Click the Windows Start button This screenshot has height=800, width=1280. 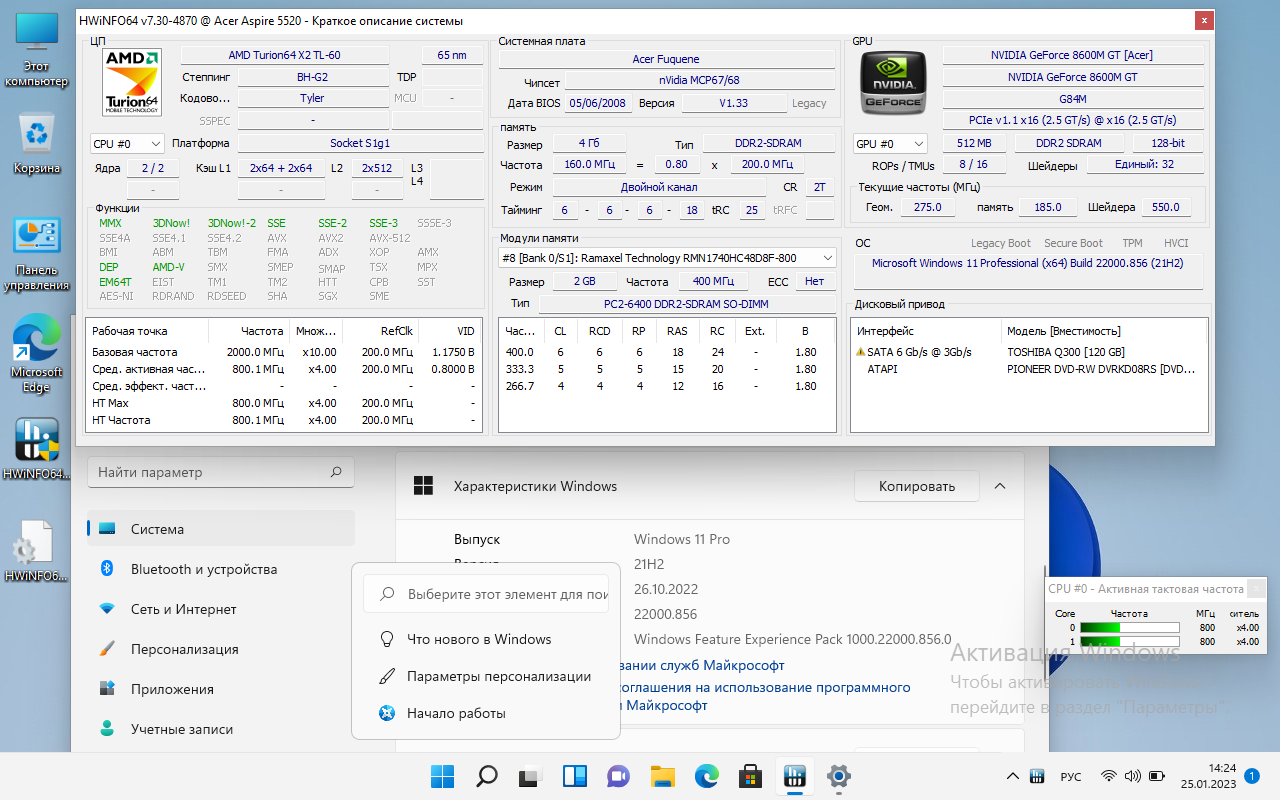(x=442, y=776)
